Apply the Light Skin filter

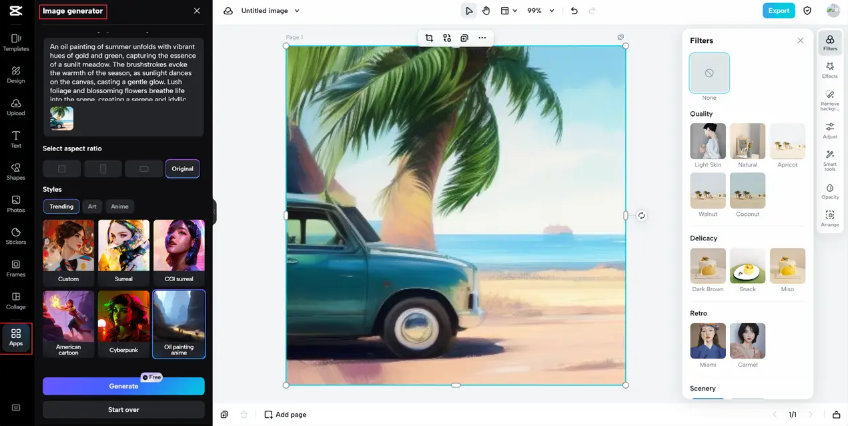click(708, 141)
